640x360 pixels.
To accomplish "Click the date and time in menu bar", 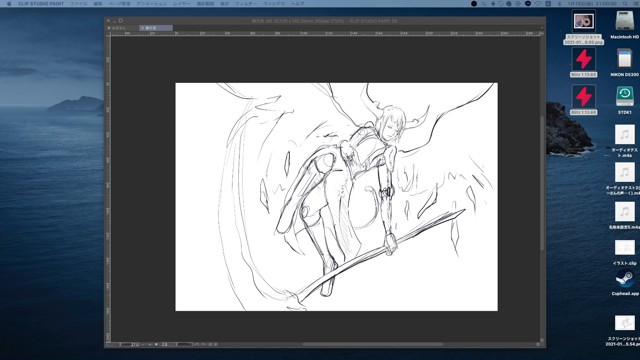I will coord(591,4).
